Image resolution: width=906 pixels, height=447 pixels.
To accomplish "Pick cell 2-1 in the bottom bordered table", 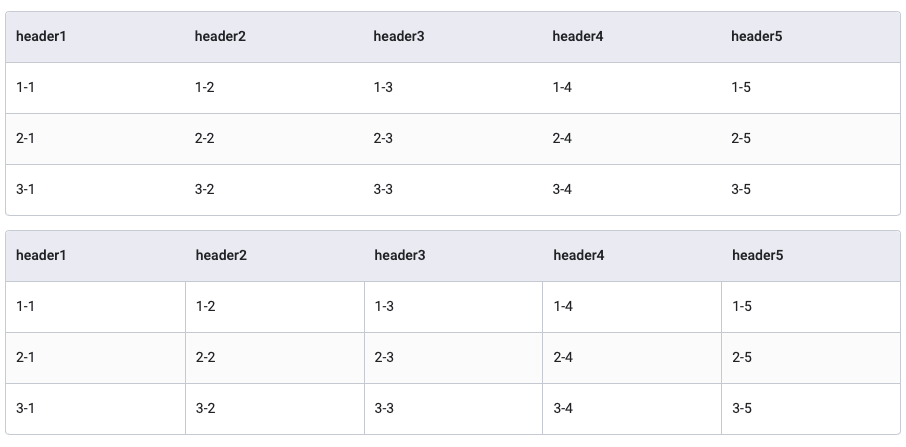I will [x=26, y=358].
